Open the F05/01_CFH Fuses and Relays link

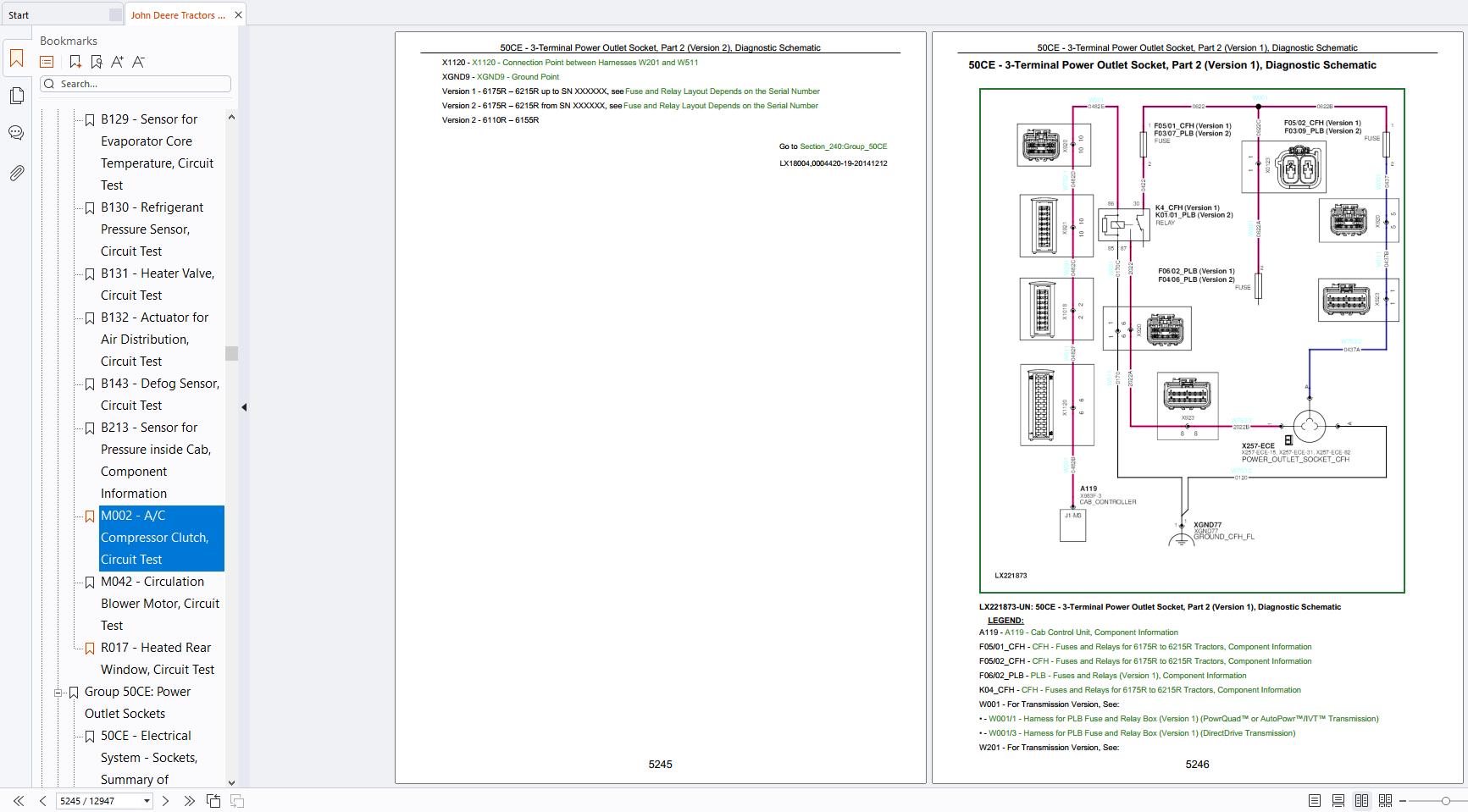(1172, 647)
